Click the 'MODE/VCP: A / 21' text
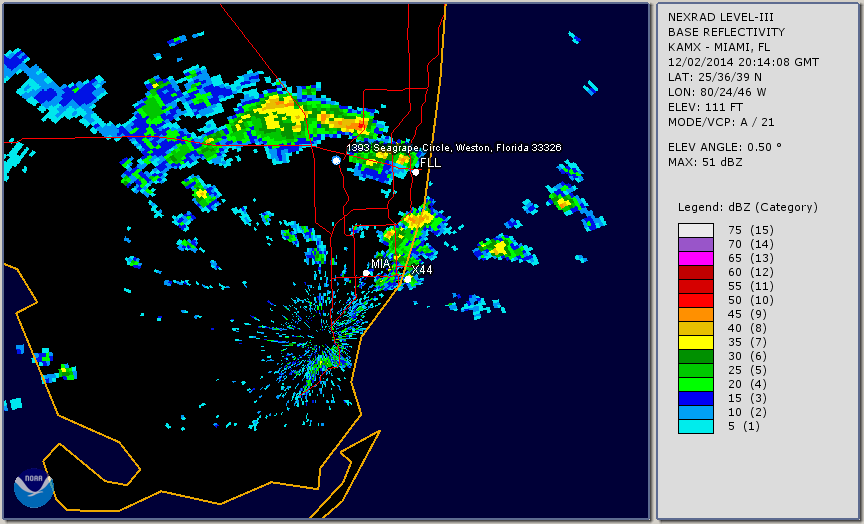Viewport: 864px width, 524px height. click(x=721, y=122)
